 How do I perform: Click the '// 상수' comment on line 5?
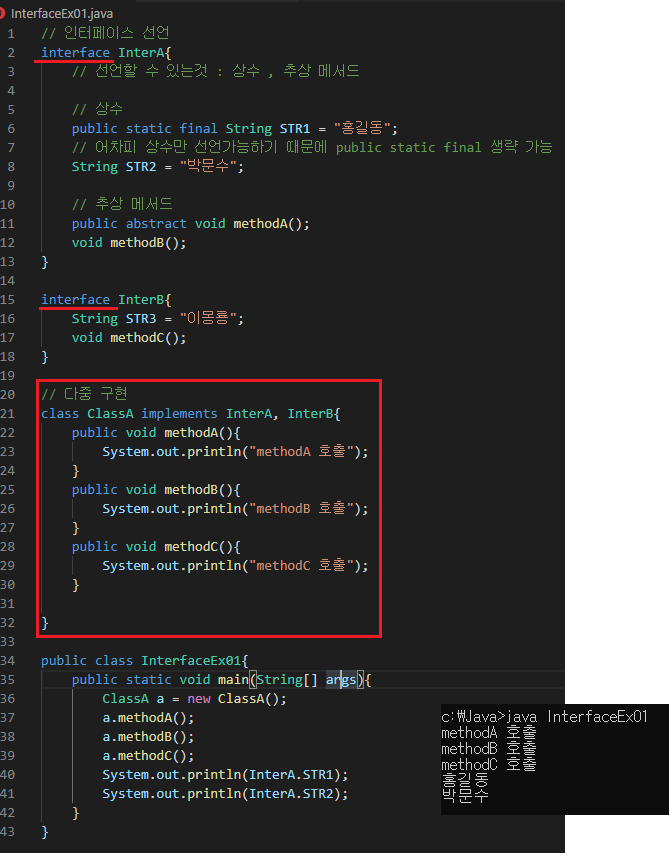coord(97,109)
